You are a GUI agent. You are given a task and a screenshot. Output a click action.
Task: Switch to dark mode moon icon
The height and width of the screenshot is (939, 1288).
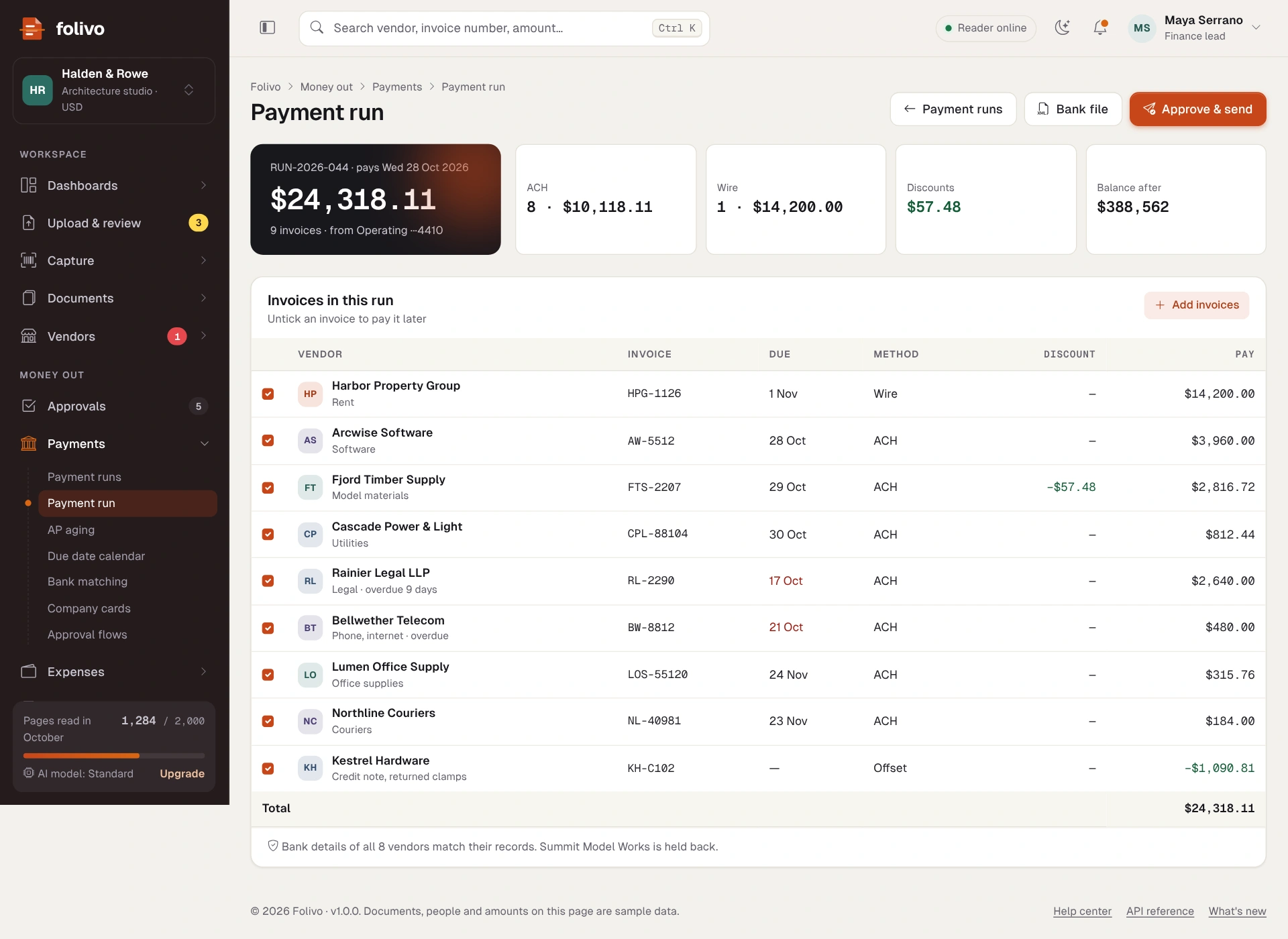[x=1062, y=27]
